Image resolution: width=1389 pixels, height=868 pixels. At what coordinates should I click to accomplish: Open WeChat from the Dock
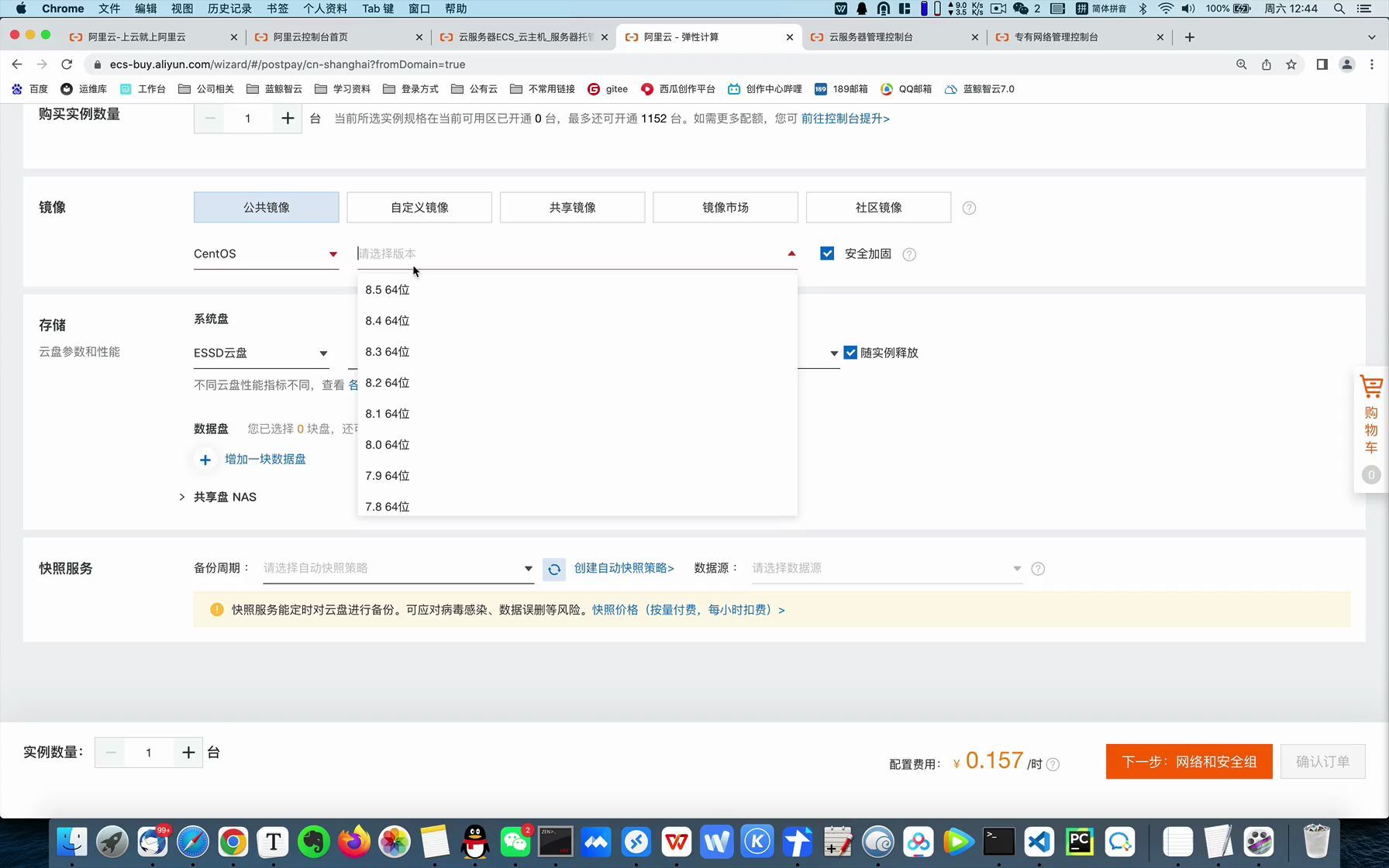coord(515,842)
